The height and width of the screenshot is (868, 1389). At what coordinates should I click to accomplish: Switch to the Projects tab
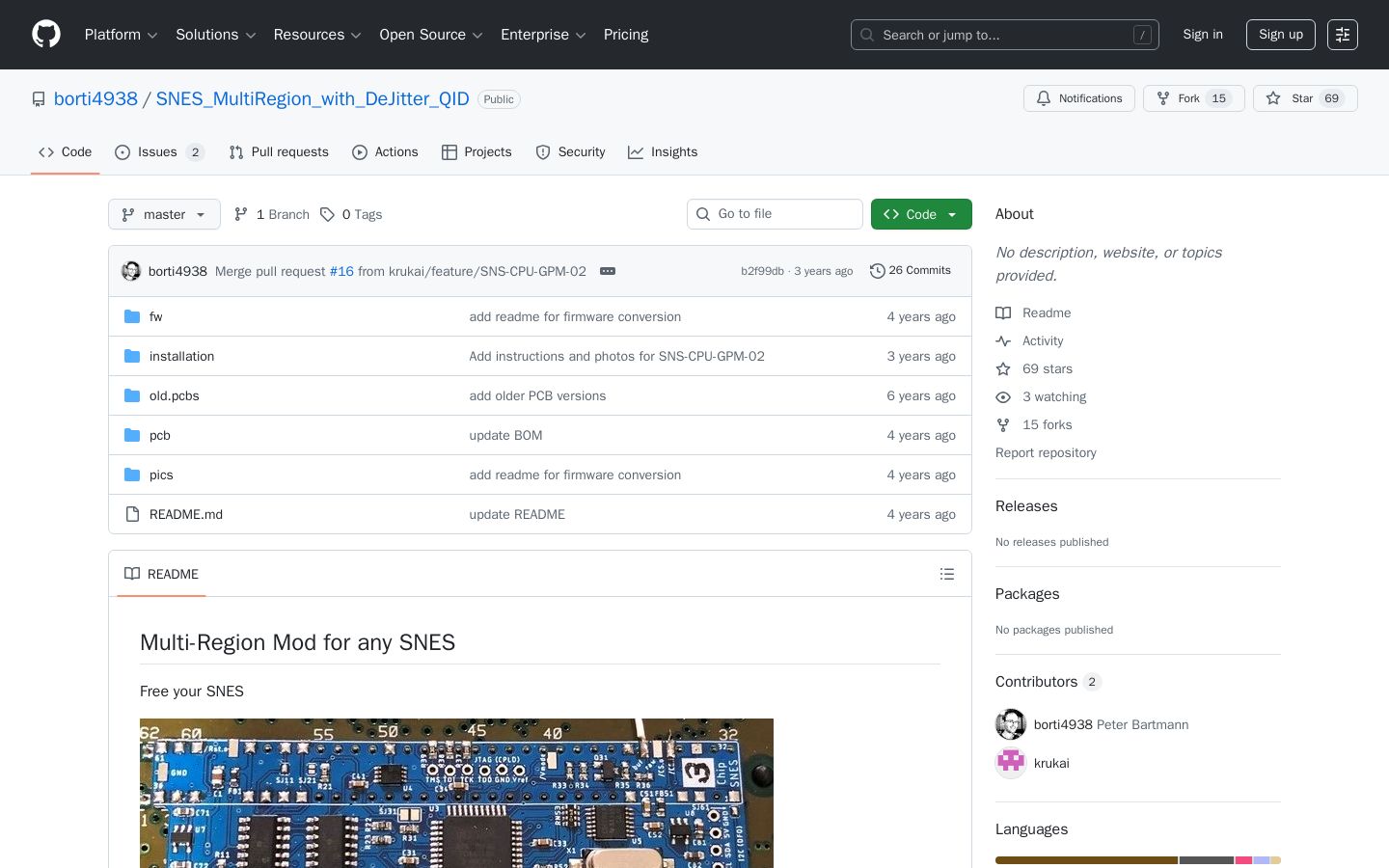pyautogui.click(x=477, y=152)
